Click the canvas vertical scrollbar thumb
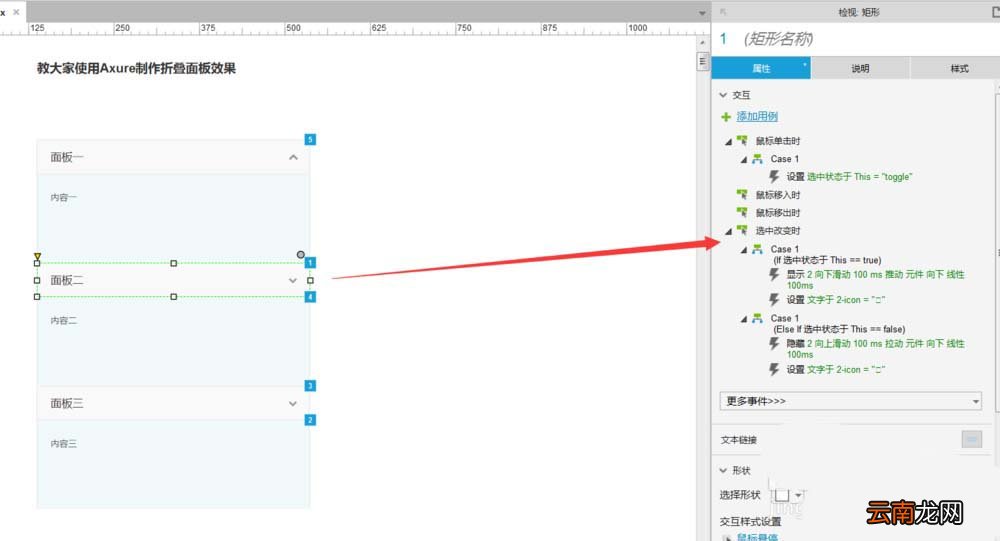1000x541 pixels. pos(702,61)
